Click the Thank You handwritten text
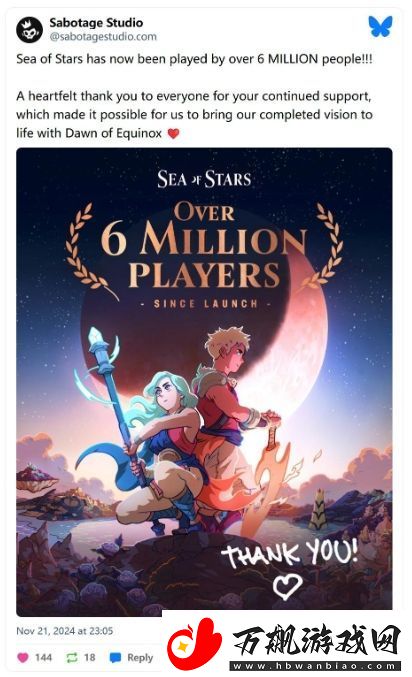The image size is (412, 677). coord(290,553)
